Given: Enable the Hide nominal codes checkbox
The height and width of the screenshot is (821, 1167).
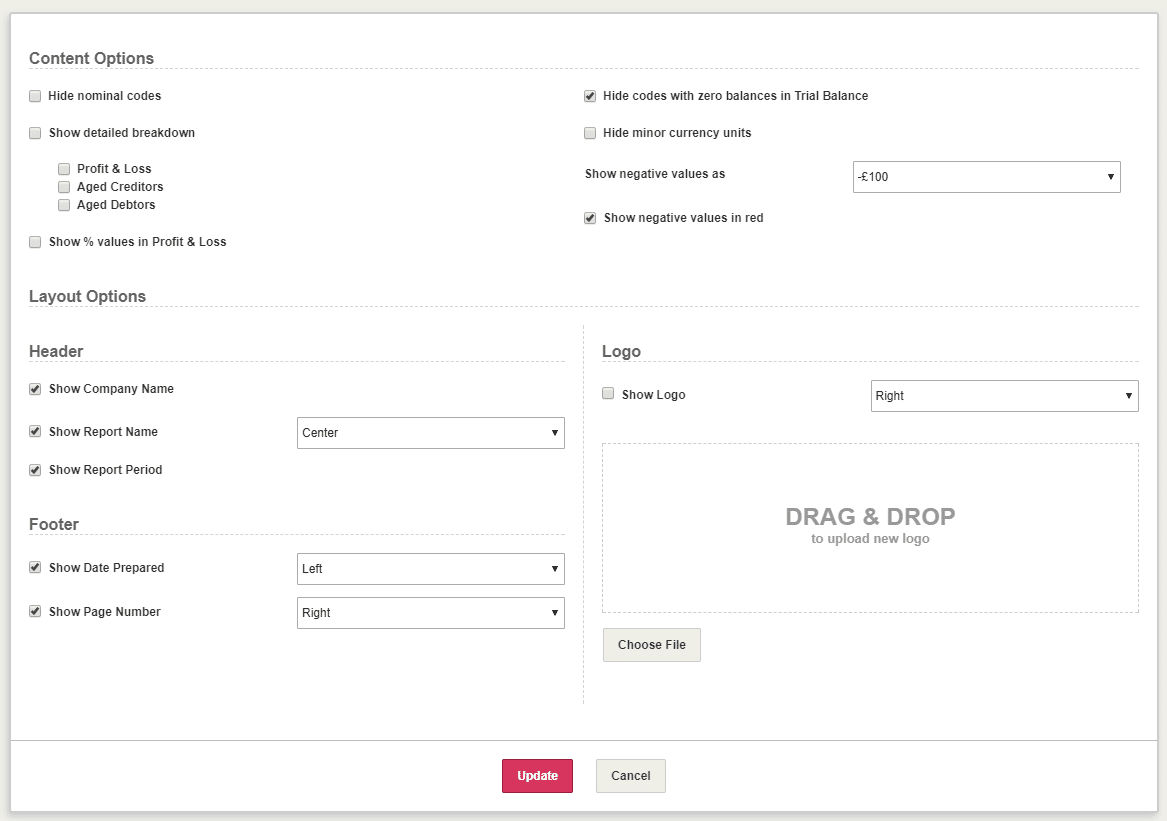Looking at the screenshot, I should click(x=35, y=96).
